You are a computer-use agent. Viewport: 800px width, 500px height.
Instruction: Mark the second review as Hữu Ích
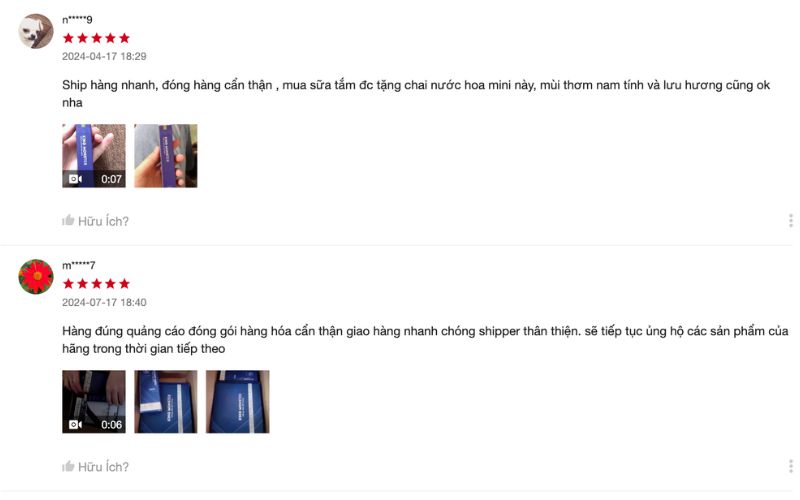95,466
